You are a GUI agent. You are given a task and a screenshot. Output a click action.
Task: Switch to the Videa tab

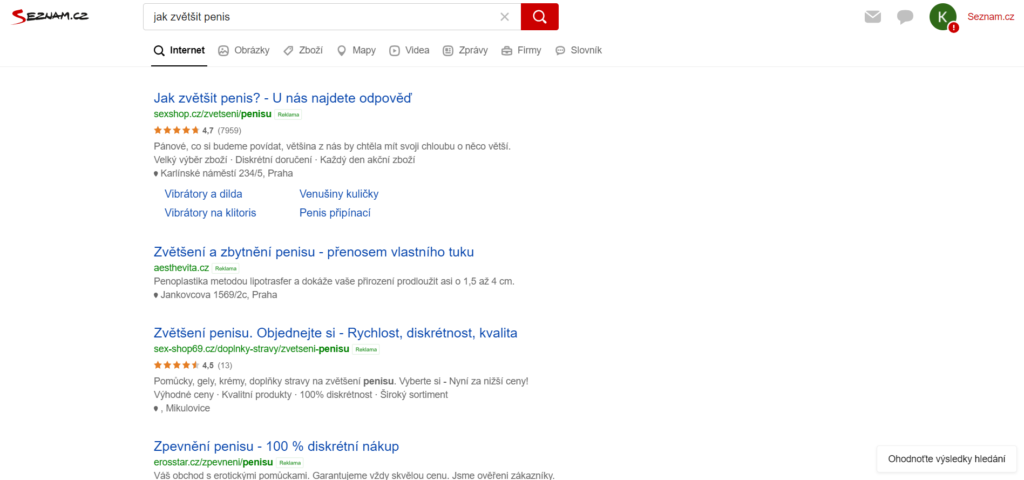click(409, 50)
